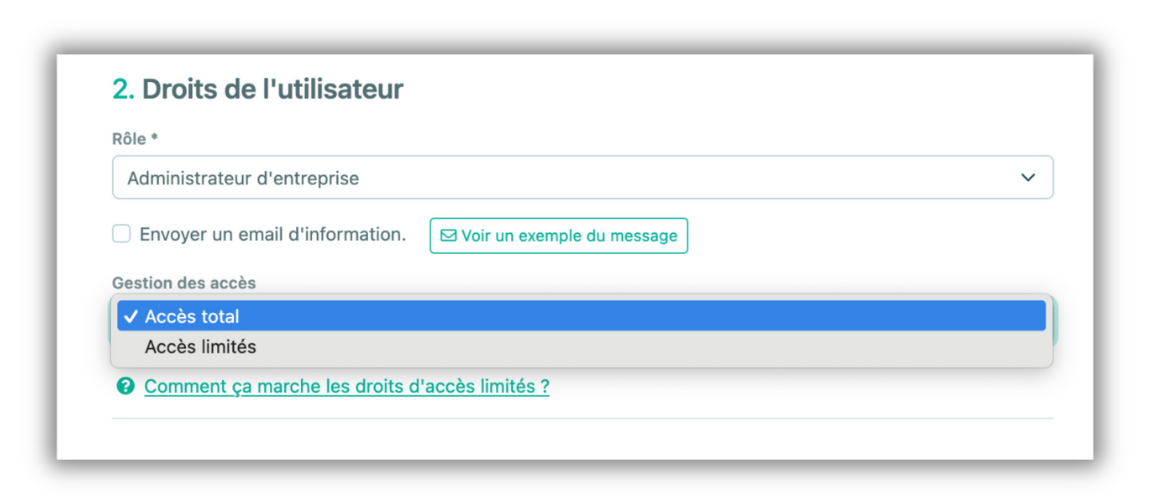Click the envelope icon in the message example button
Viewport: 1150px width, 500px height.
coord(448,236)
